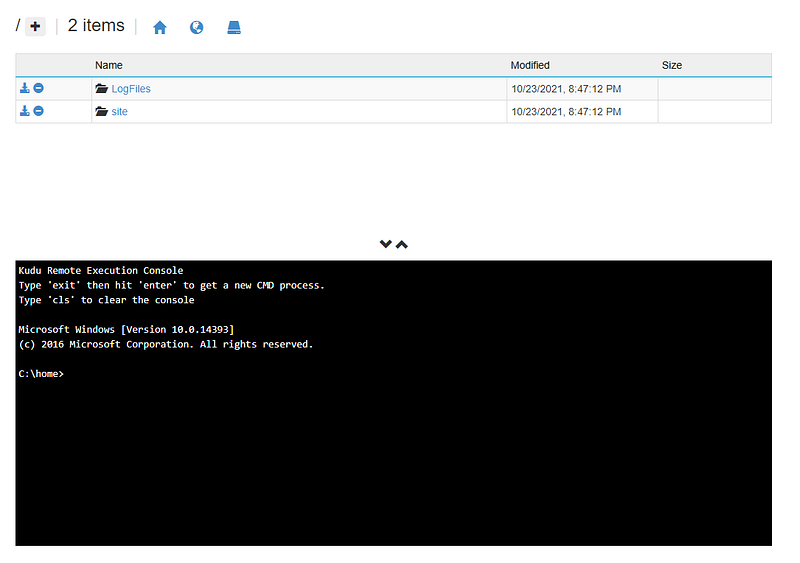The height and width of the screenshot is (563, 800).
Task: Click Microsoft Windows version line in console
Action: point(126,329)
